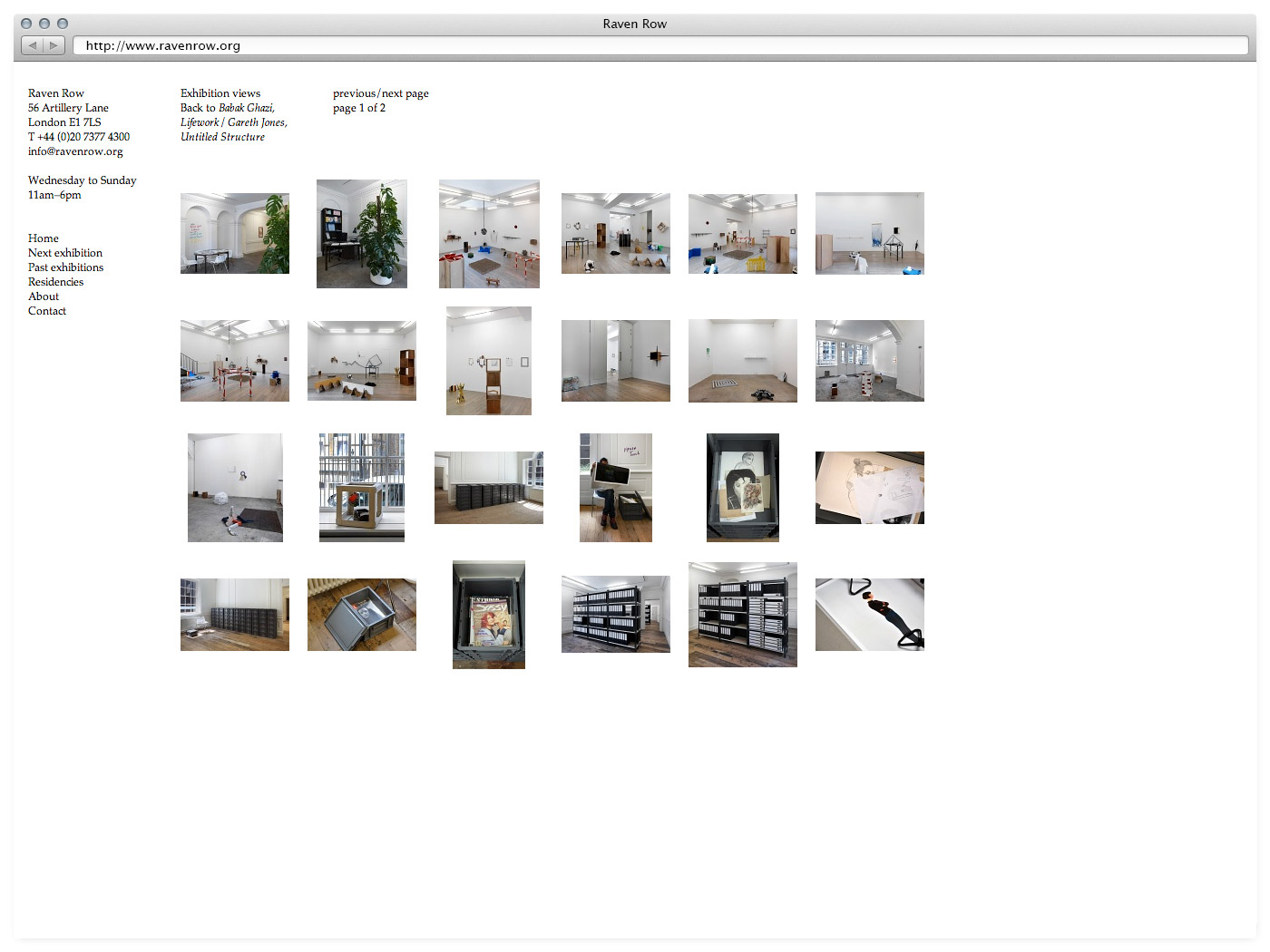Click the browser forward arrow button
This screenshot has height=952, width=1270.
coord(54,45)
